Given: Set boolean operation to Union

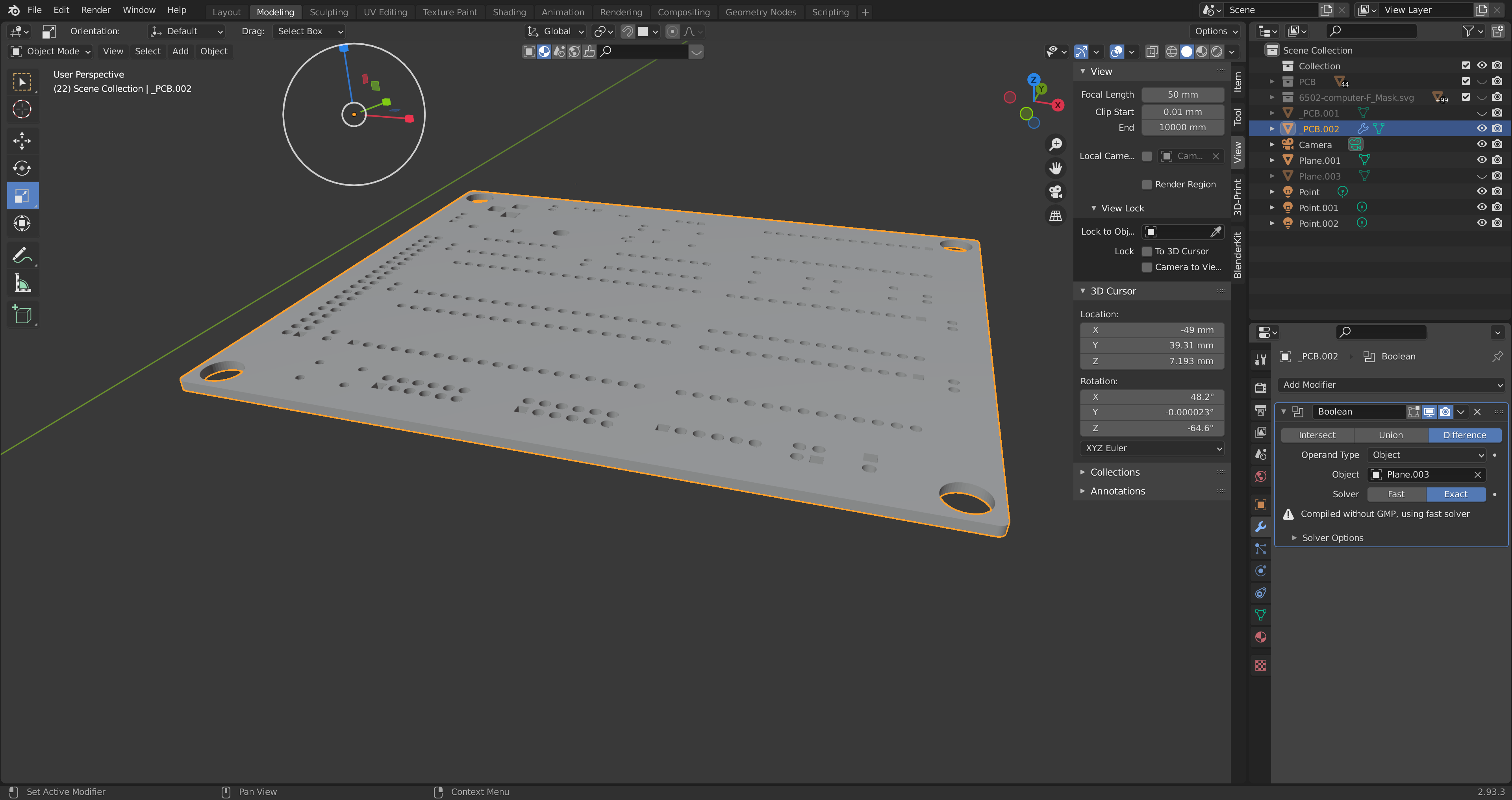Looking at the screenshot, I should (1390, 435).
